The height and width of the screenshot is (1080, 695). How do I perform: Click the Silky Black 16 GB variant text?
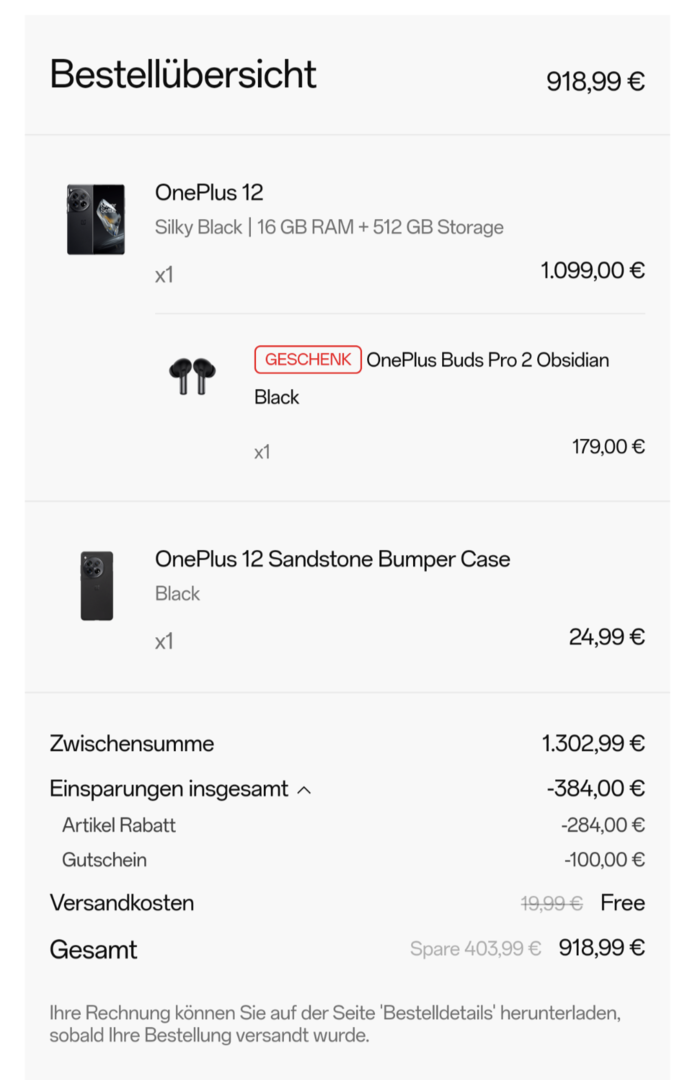pos(329,227)
